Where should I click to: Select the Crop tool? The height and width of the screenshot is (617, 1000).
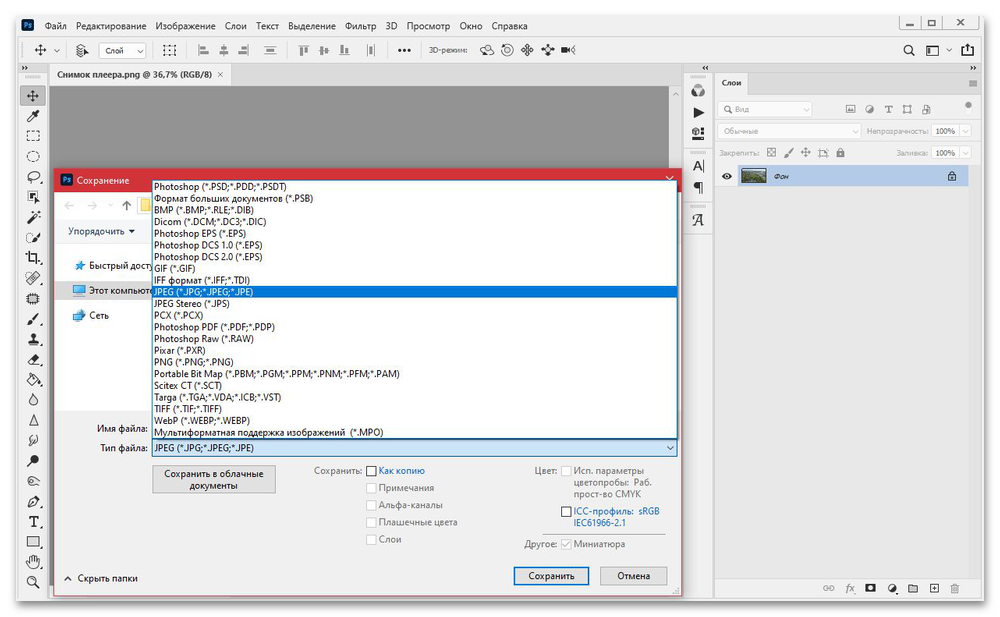click(x=33, y=258)
